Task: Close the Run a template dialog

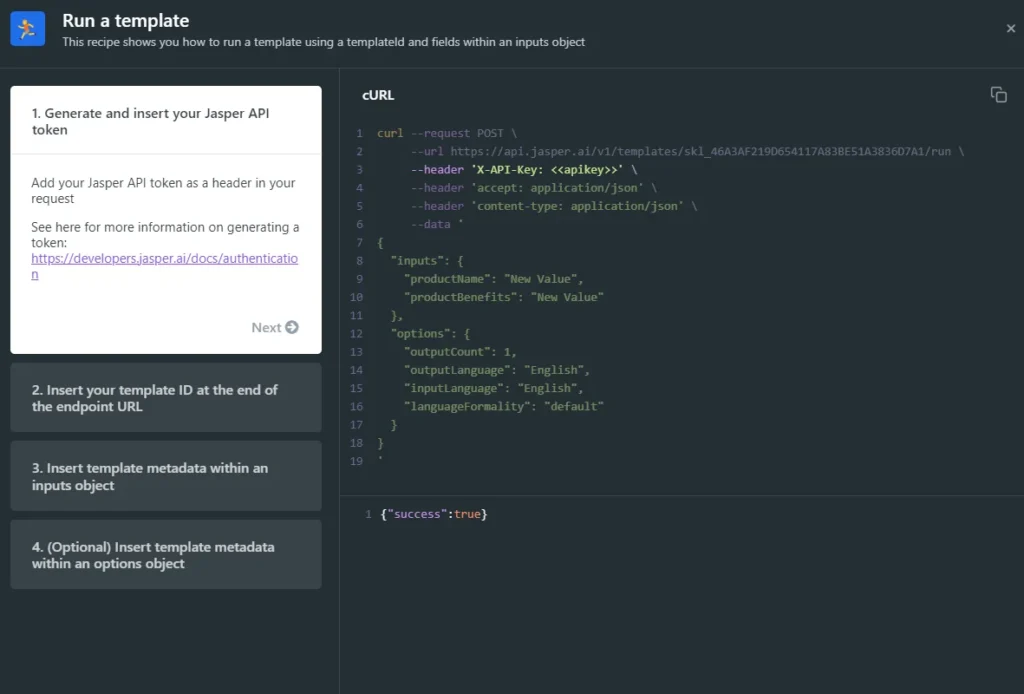Action: point(1010,29)
